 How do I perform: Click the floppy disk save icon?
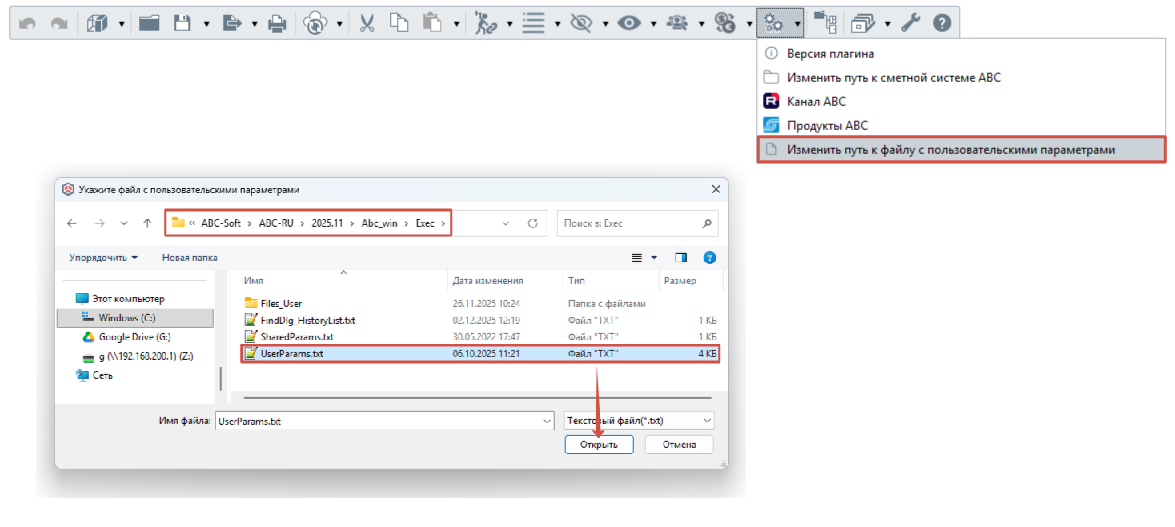[x=182, y=24]
